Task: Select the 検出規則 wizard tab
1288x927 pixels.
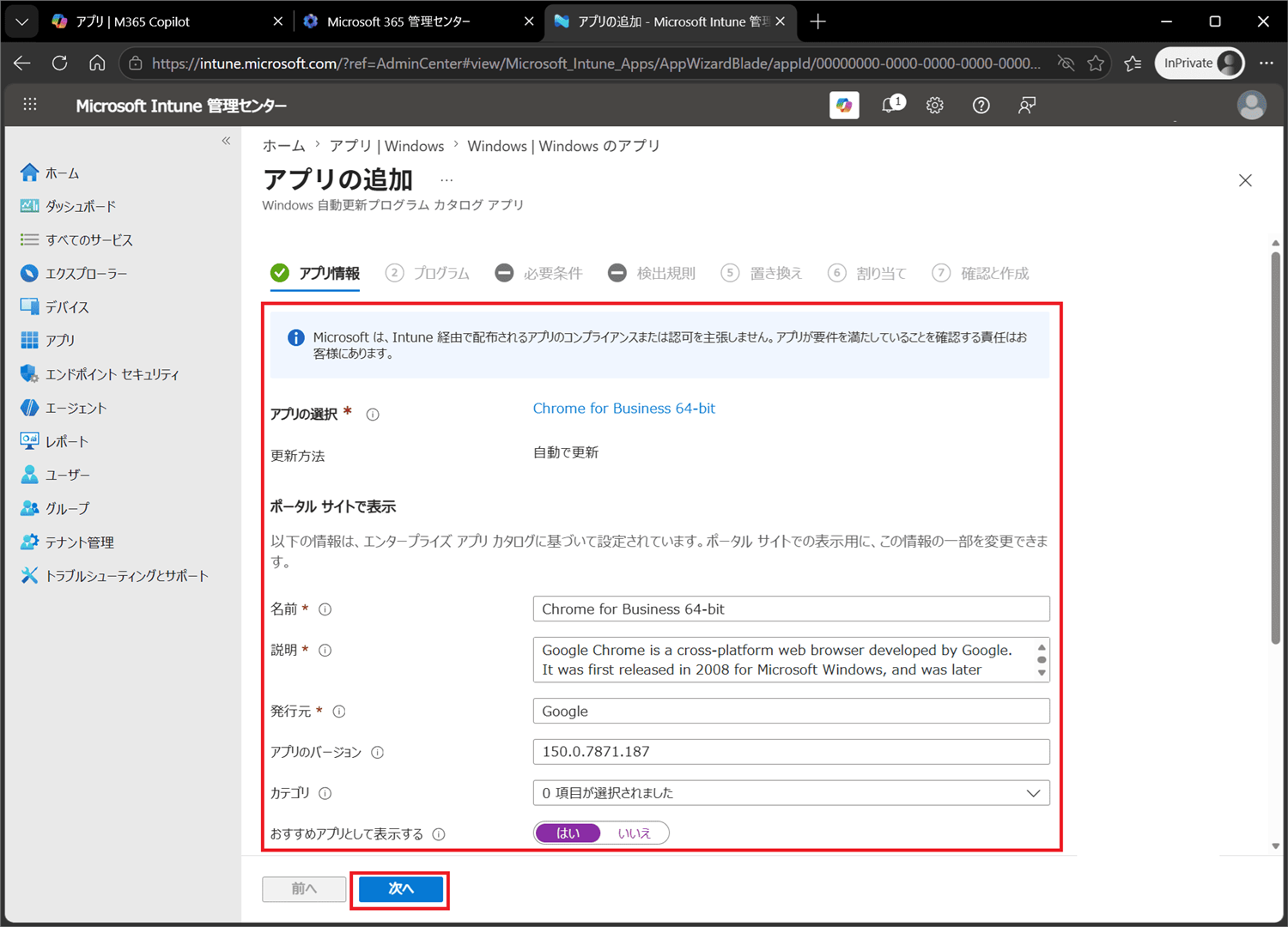Action: coord(652,273)
